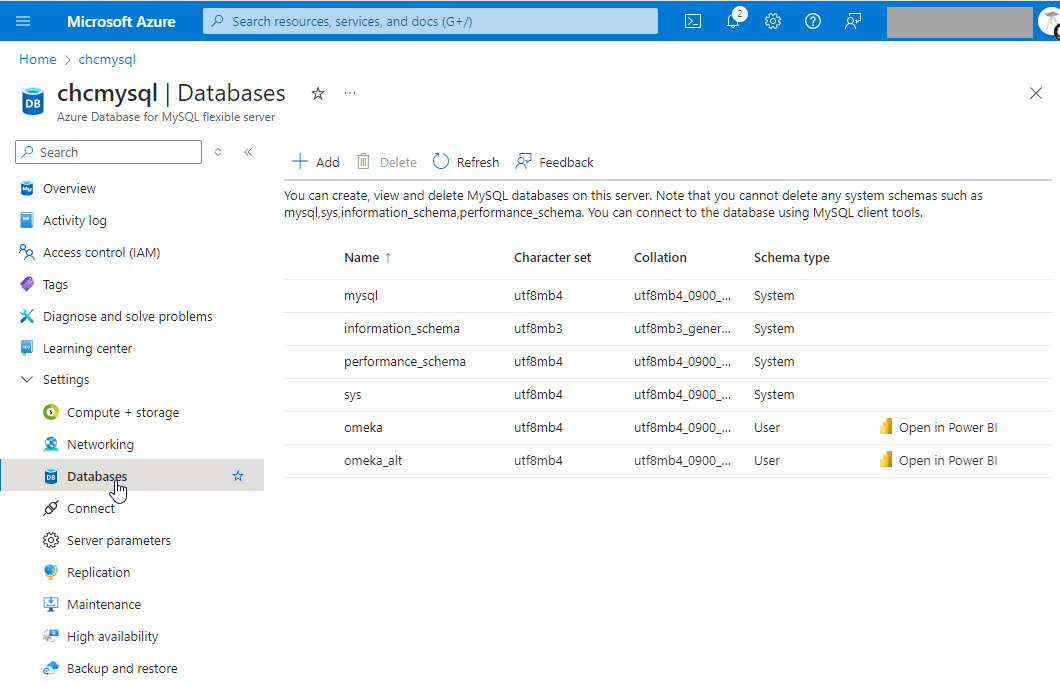This screenshot has width=1060, height=683.
Task: Sort by the Name column header
Action: [368, 258]
